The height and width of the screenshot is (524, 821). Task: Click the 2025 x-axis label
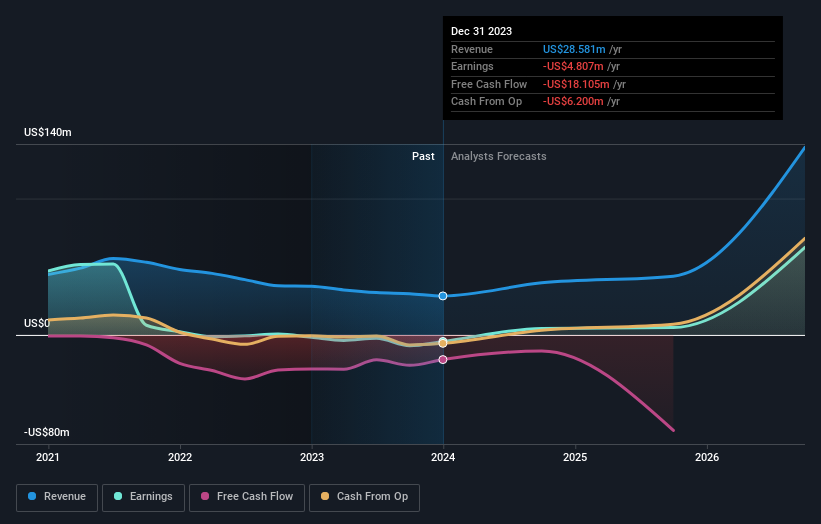(575, 457)
